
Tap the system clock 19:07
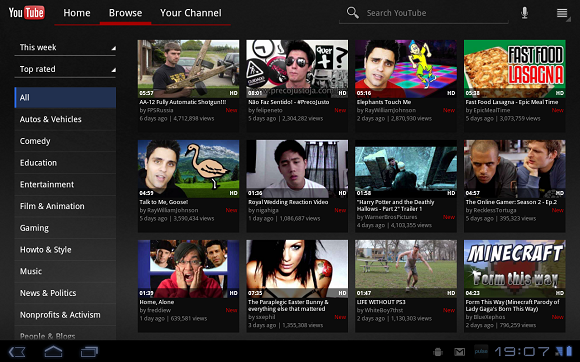(522, 351)
